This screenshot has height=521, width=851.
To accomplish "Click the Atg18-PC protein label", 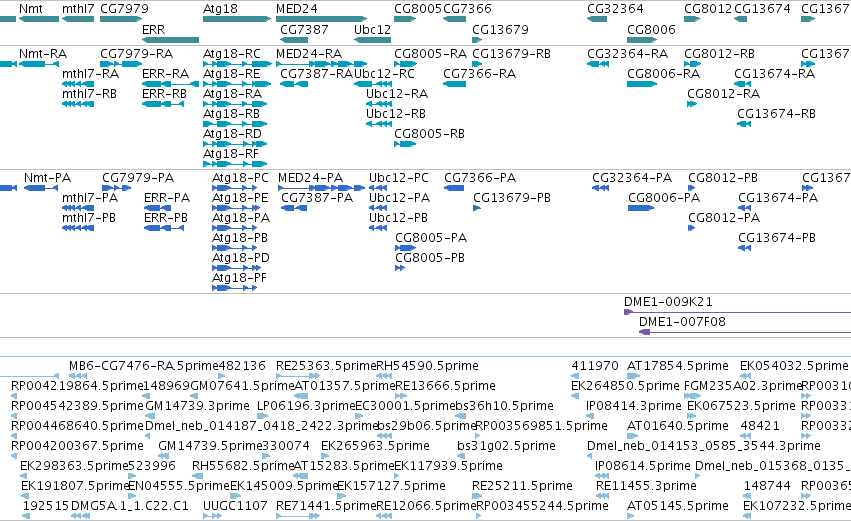I will 240,178.
